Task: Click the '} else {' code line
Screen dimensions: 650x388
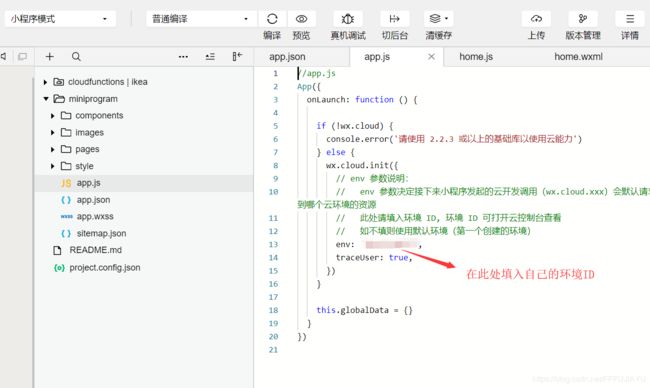Action: pos(336,153)
